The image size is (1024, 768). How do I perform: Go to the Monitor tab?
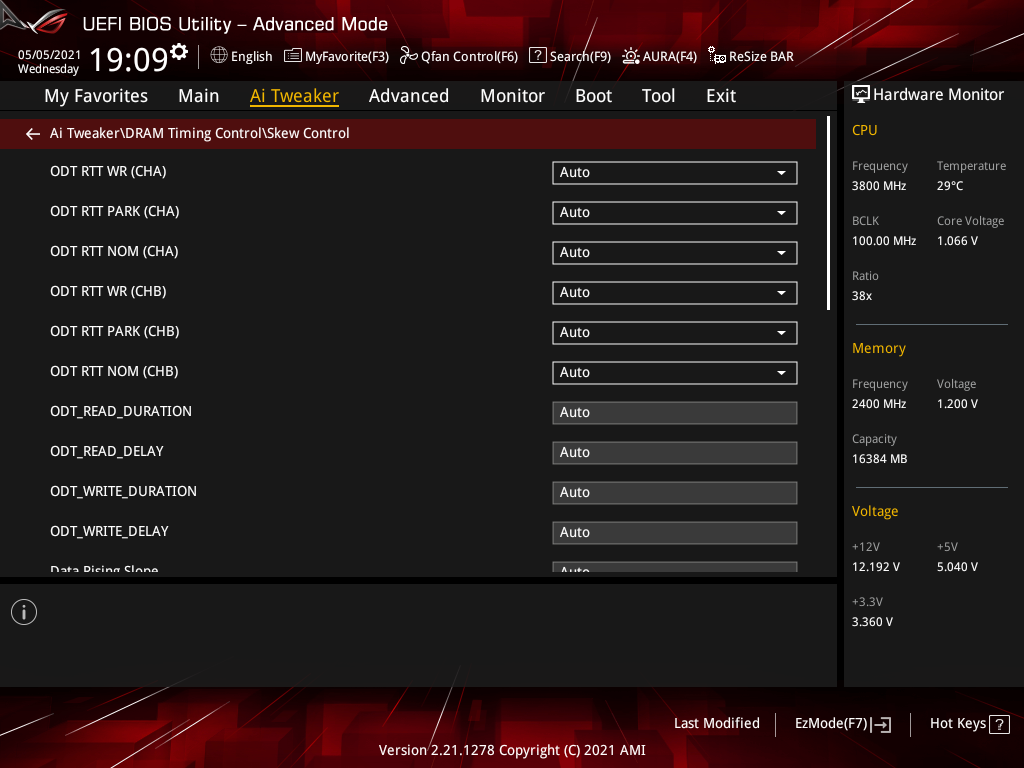click(x=512, y=96)
